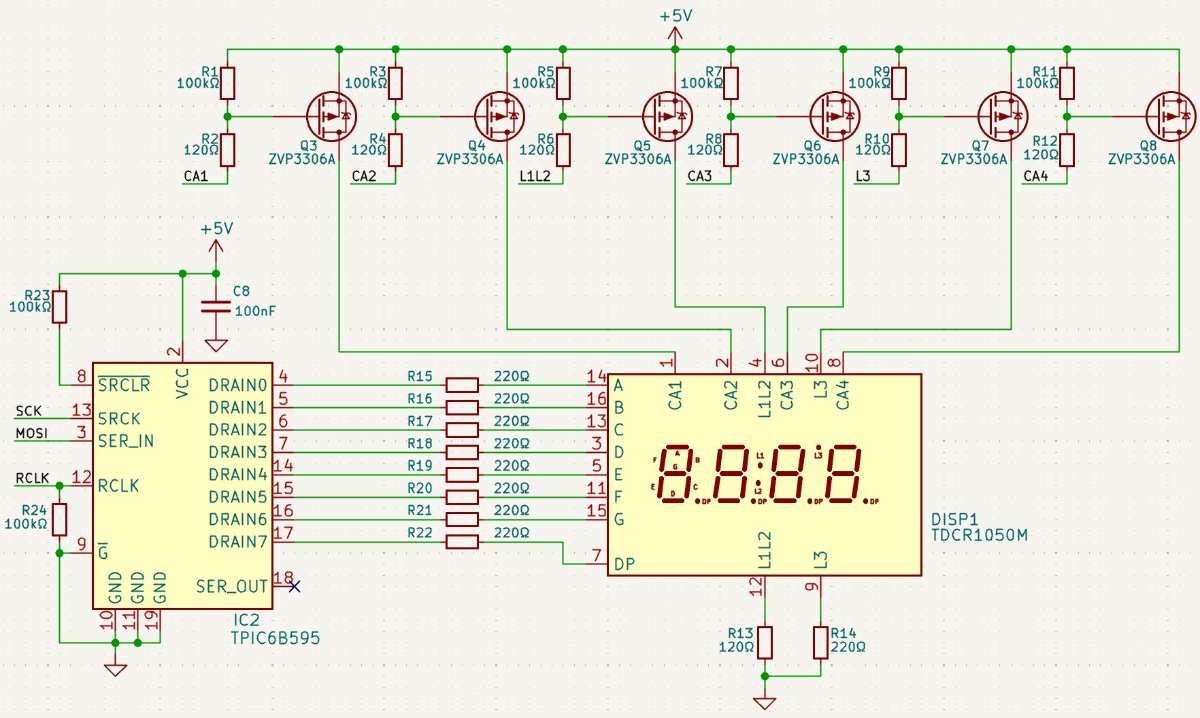Click the R3 resistor symbol

tap(396, 83)
